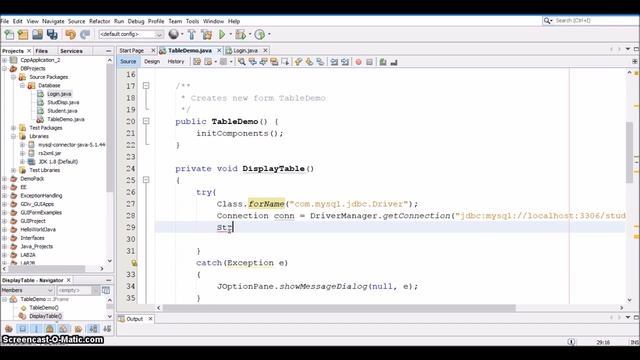Click the Stop Macro Recording icon
This screenshot has width=640, height=360.
369,62
